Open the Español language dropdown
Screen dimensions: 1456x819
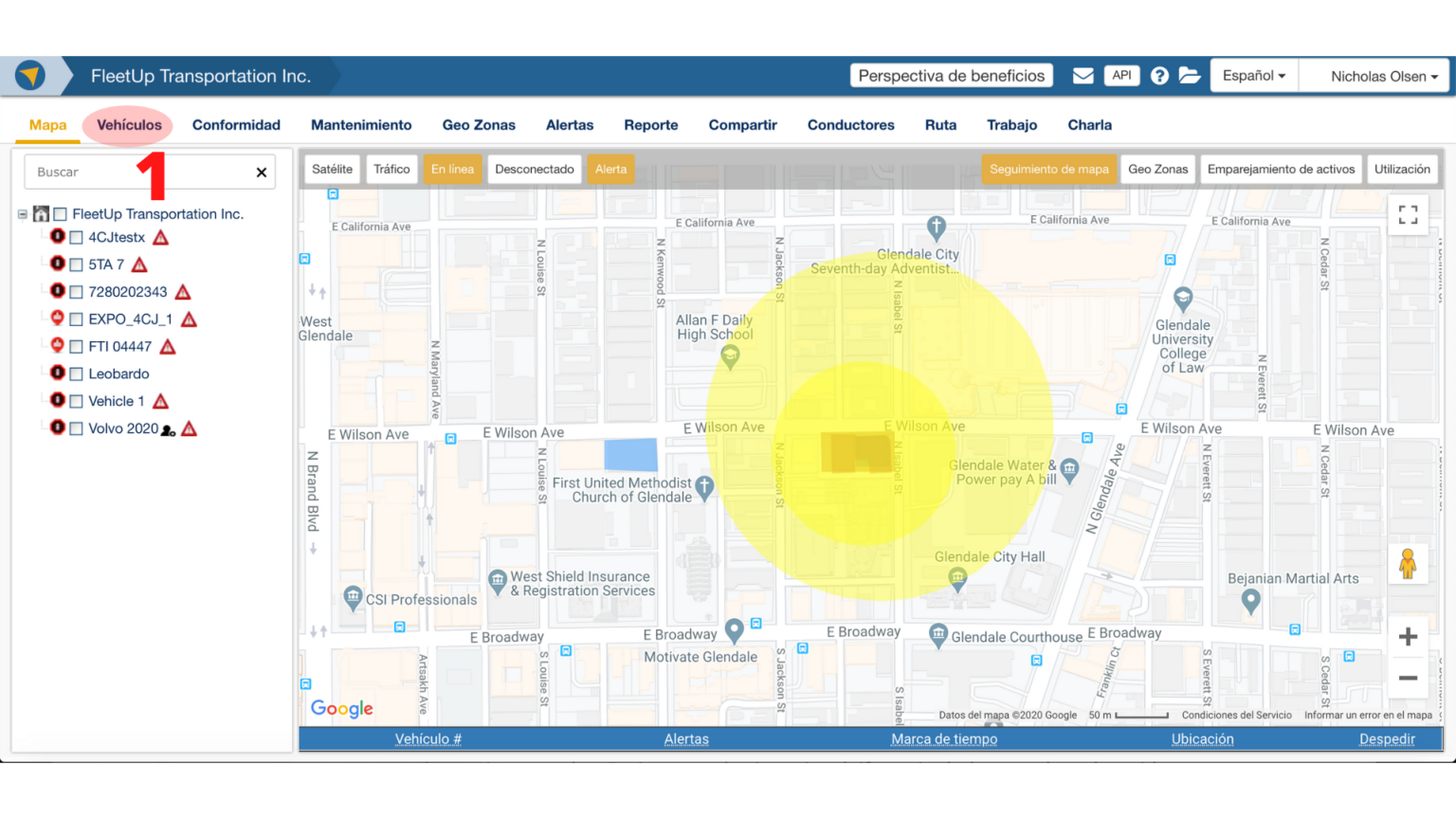coord(1254,76)
